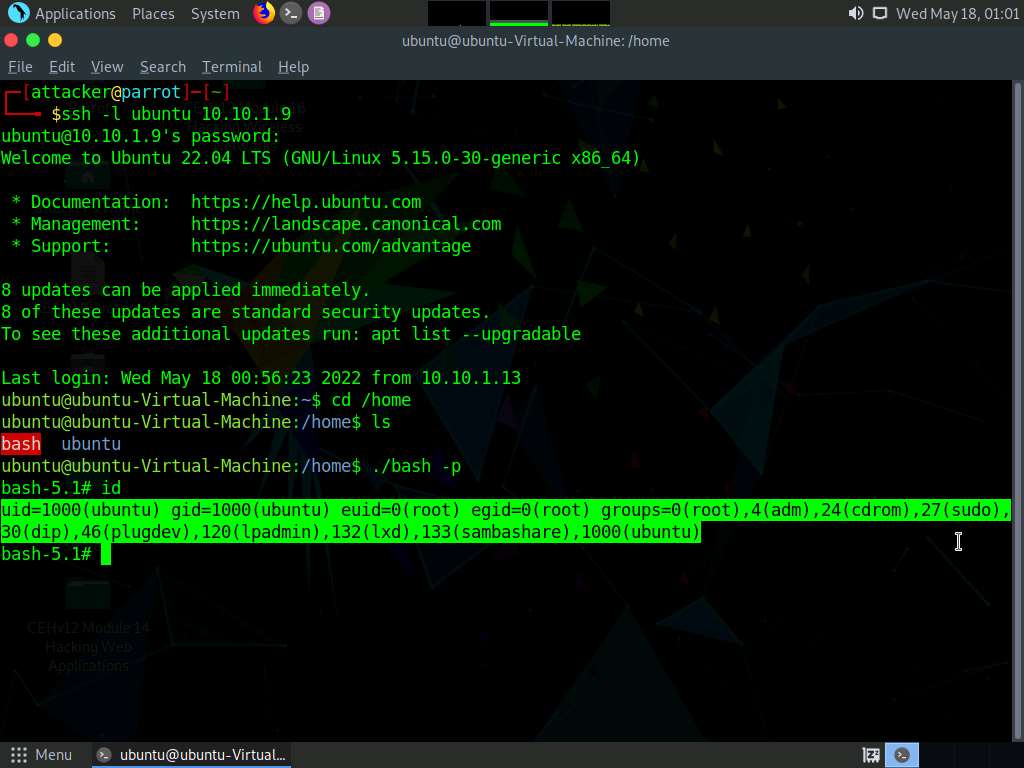Launch Firefox from the top panel
Image resolution: width=1024 pixels, height=768 pixels.
click(x=264, y=13)
